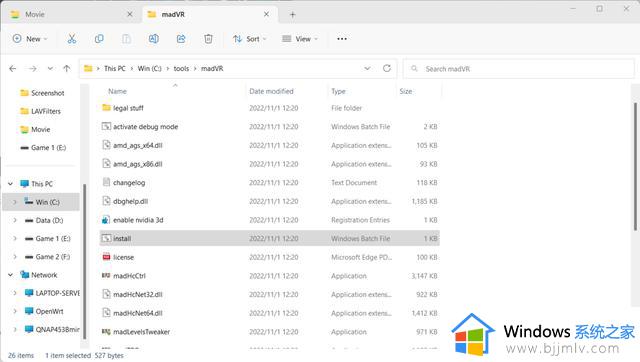Image resolution: width=640 pixels, height=362 pixels.
Task: Open the Sort dropdown
Action: click(x=249, y=39)
